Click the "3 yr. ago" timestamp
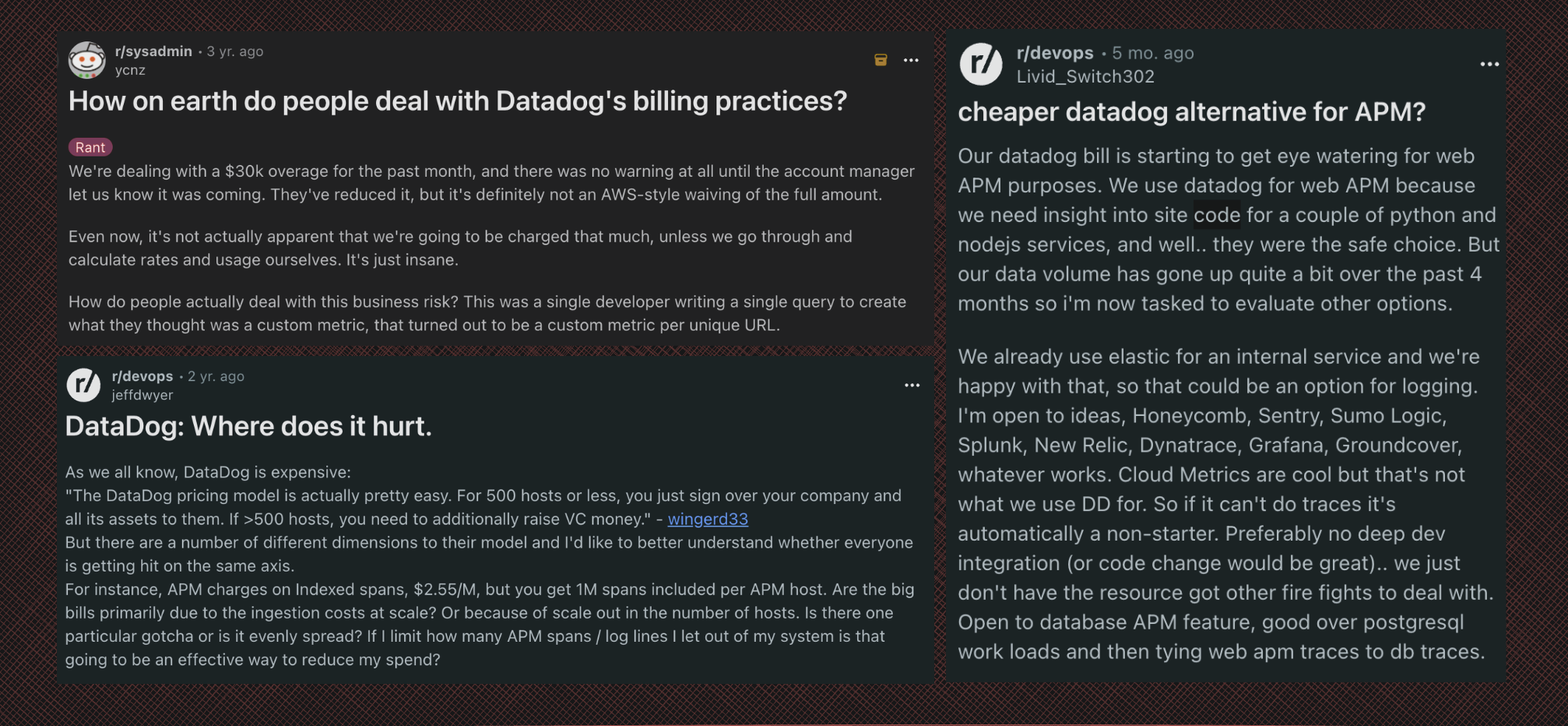This screenshot has width=1568, height=726. [235, 51]
